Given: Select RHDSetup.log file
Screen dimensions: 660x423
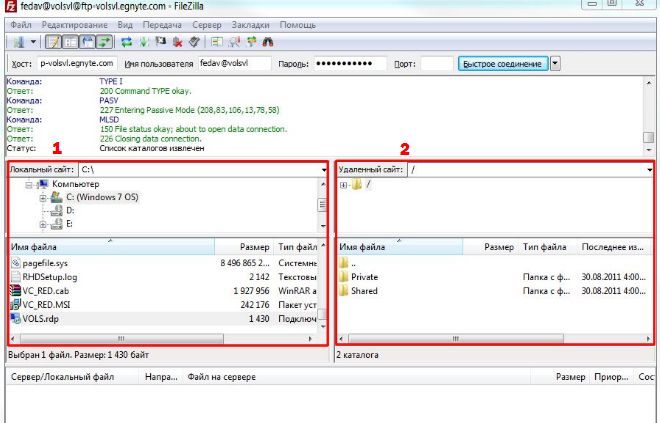Looking at the screenshot, I should [50, 277].
